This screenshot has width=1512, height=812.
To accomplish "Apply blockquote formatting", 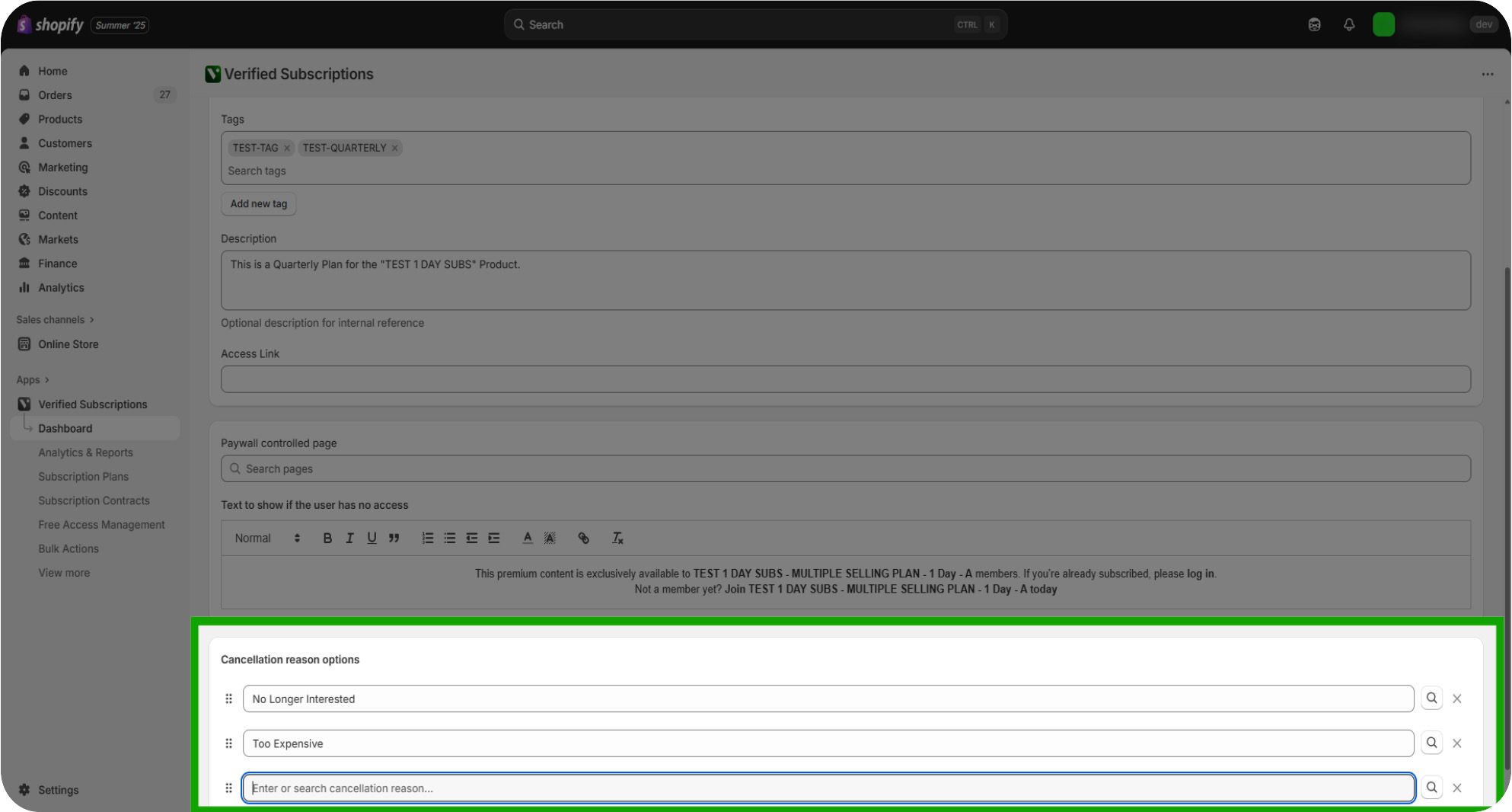I will coord(394,538).
